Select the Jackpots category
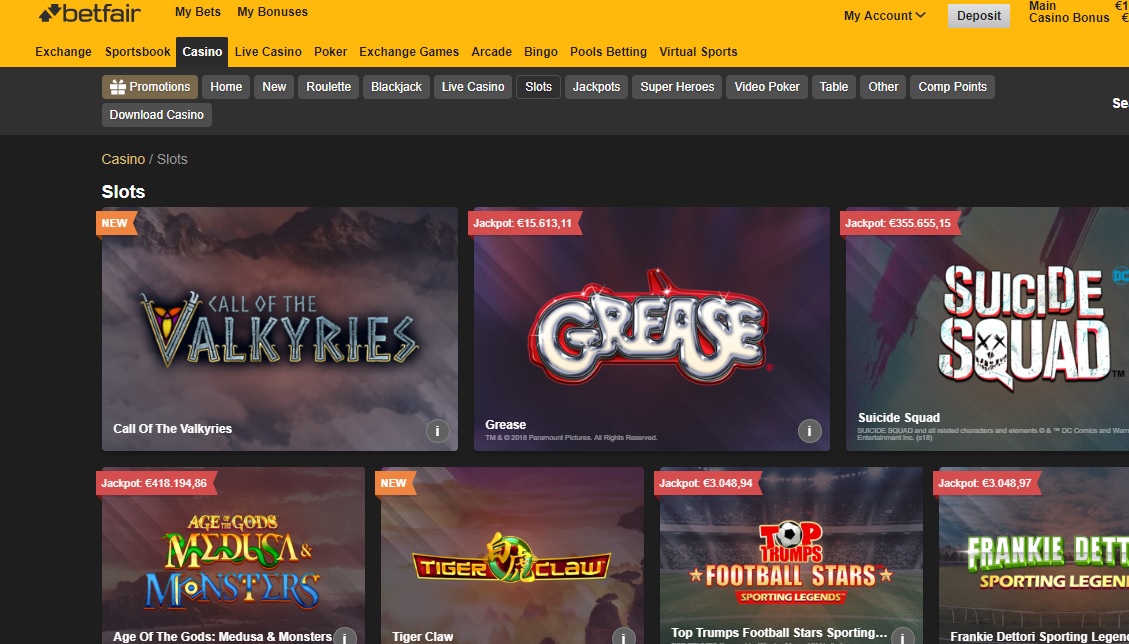The image size is (1129, 644). point(596,87)
